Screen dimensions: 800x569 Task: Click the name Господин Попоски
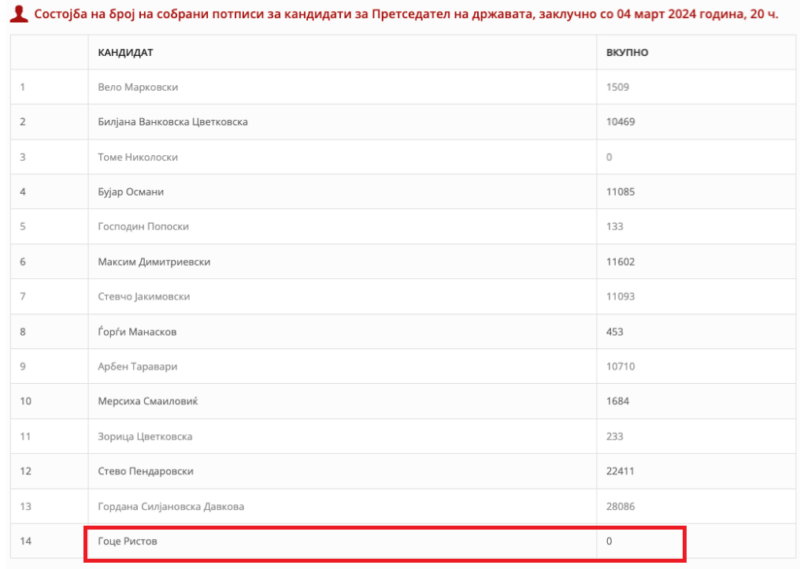pos(143,227)
